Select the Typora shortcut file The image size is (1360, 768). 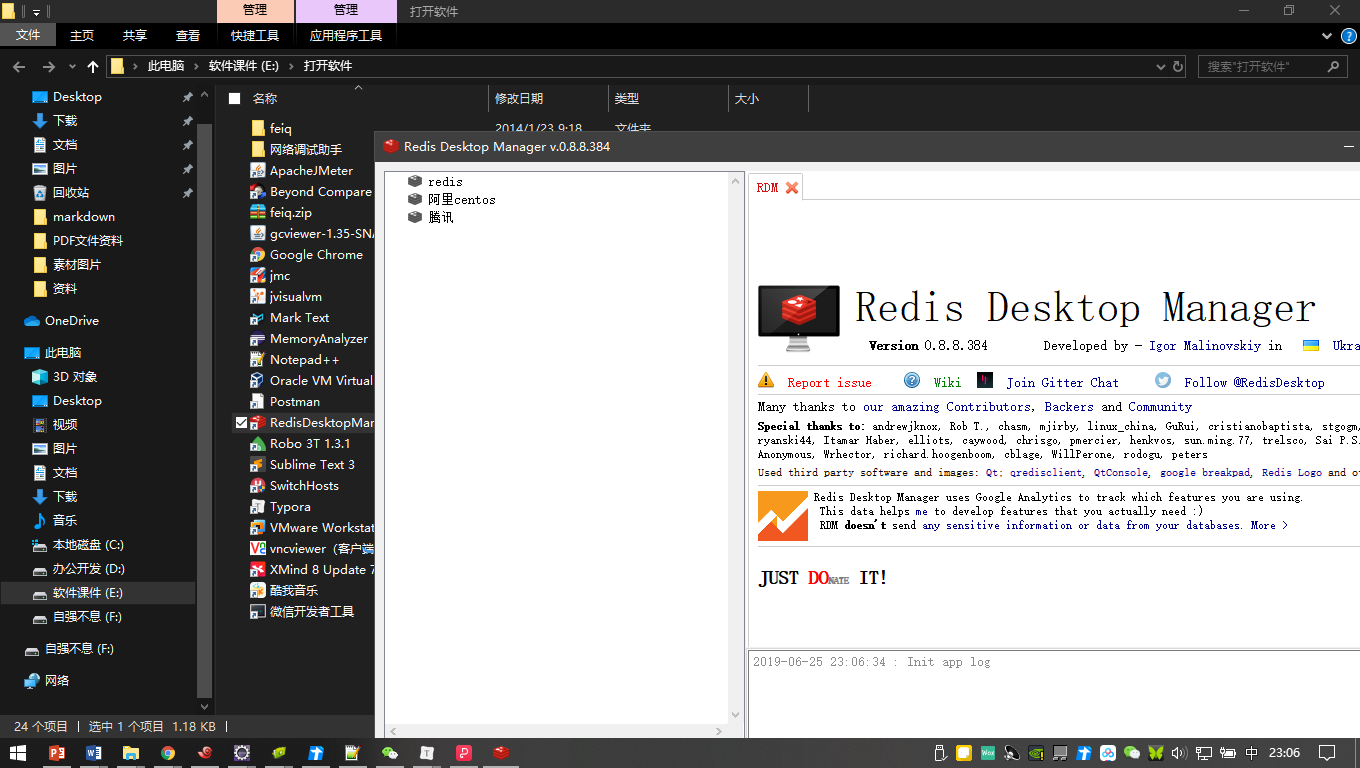[290, 507]
